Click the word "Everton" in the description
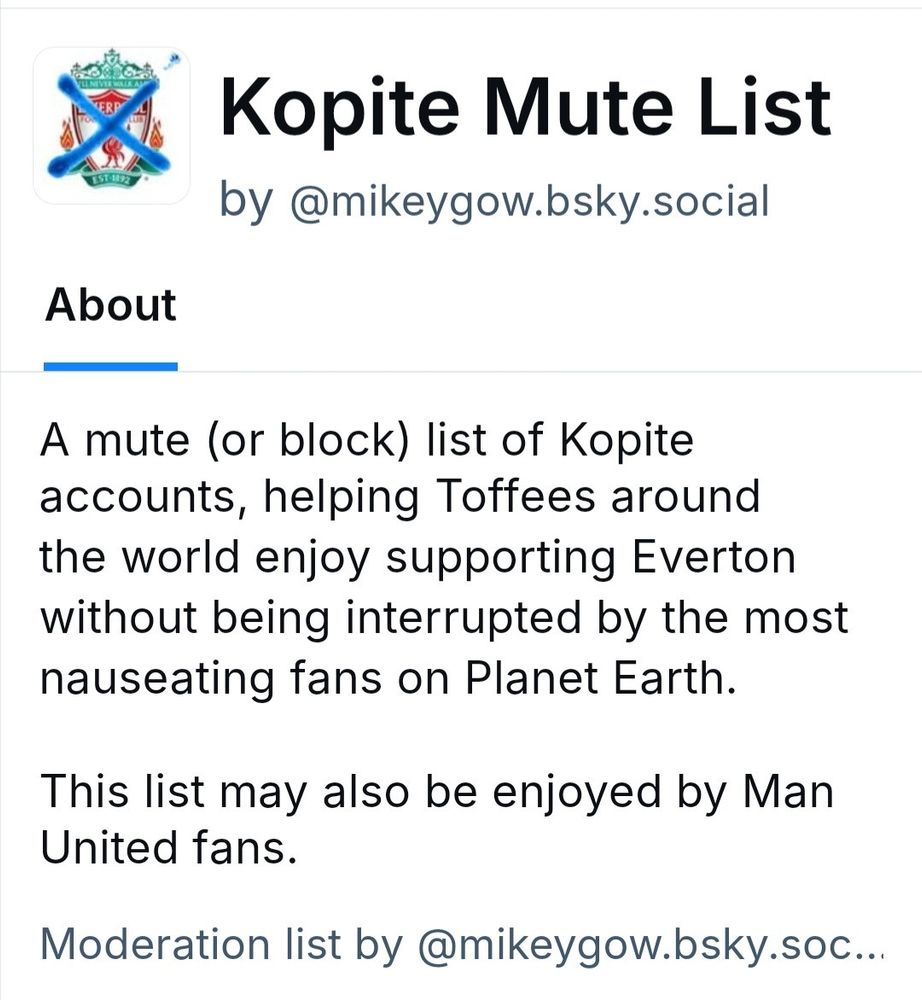 tap(713, 557)
